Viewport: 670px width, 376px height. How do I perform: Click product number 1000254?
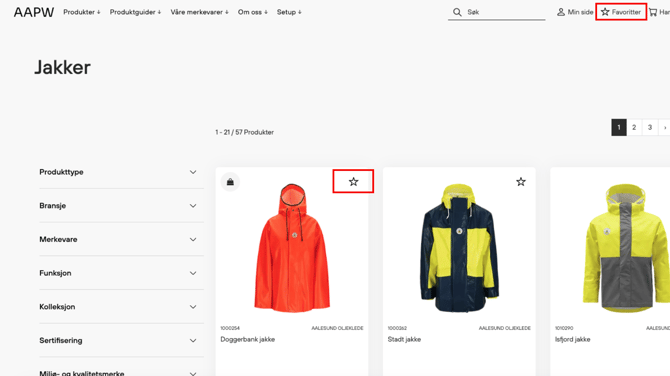tap(230, 328)
